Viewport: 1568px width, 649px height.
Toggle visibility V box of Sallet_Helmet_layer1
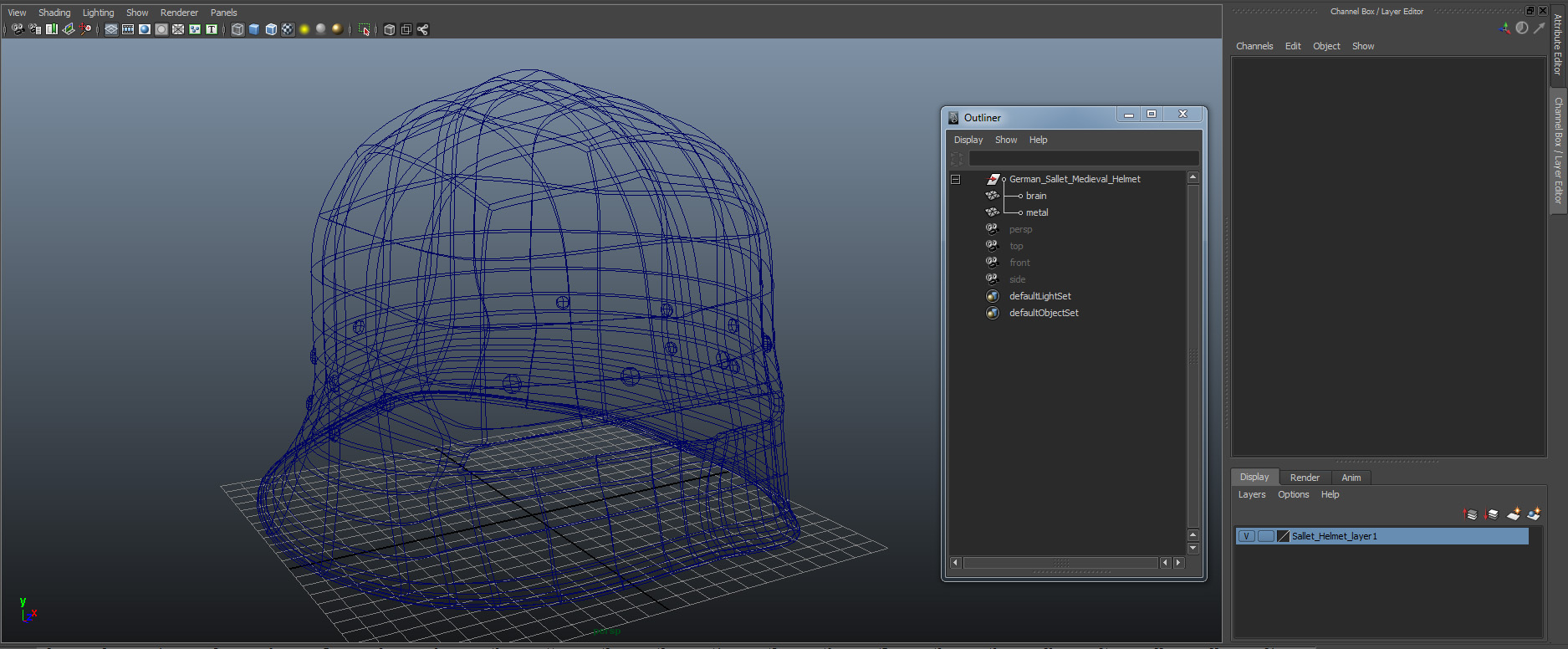pos(1246,536)
